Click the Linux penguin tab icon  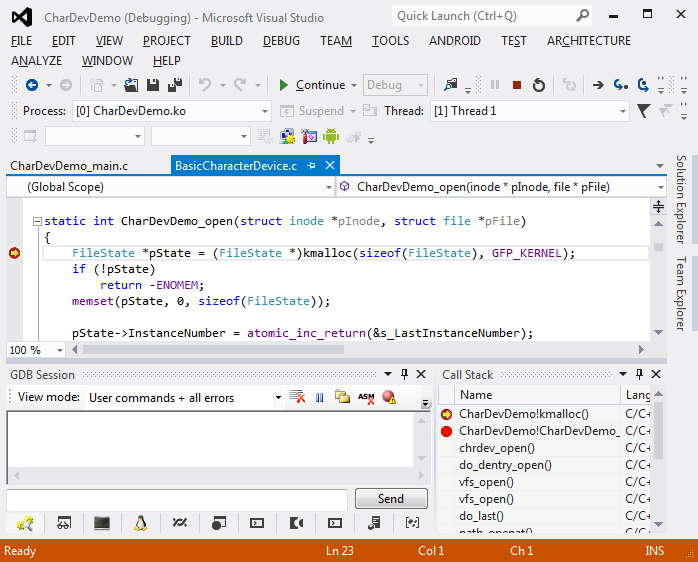(141, 523)
